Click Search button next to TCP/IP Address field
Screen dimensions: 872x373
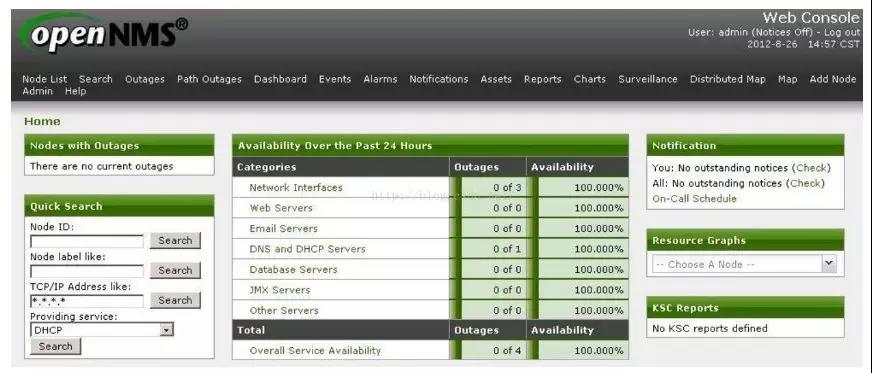coord(175,300)
